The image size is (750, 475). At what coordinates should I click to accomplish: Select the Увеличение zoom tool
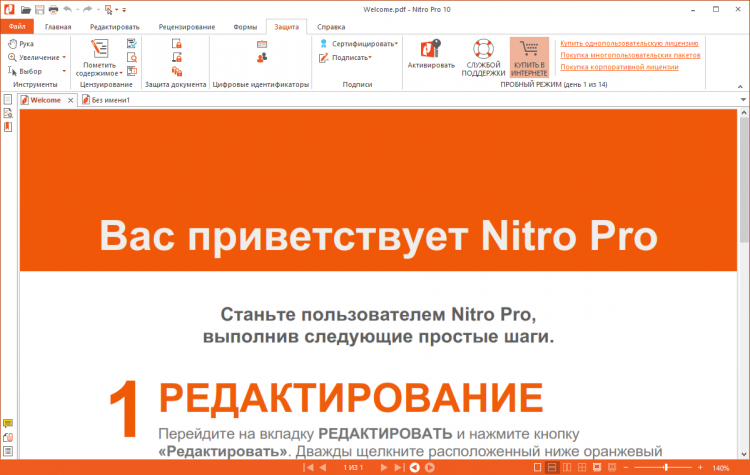[x=33, y=57]
